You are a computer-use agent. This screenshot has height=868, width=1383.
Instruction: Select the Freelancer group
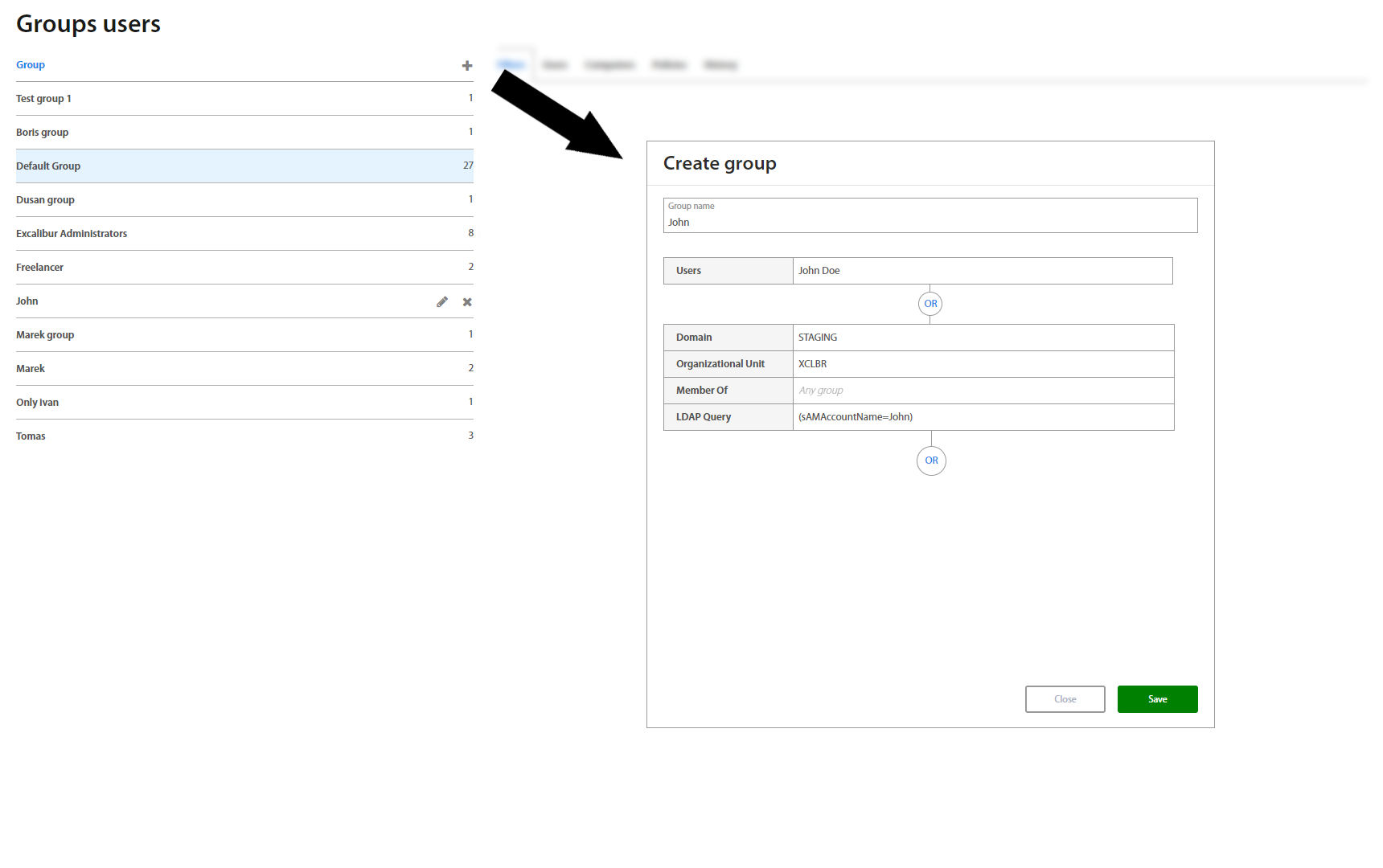(40, 268)
